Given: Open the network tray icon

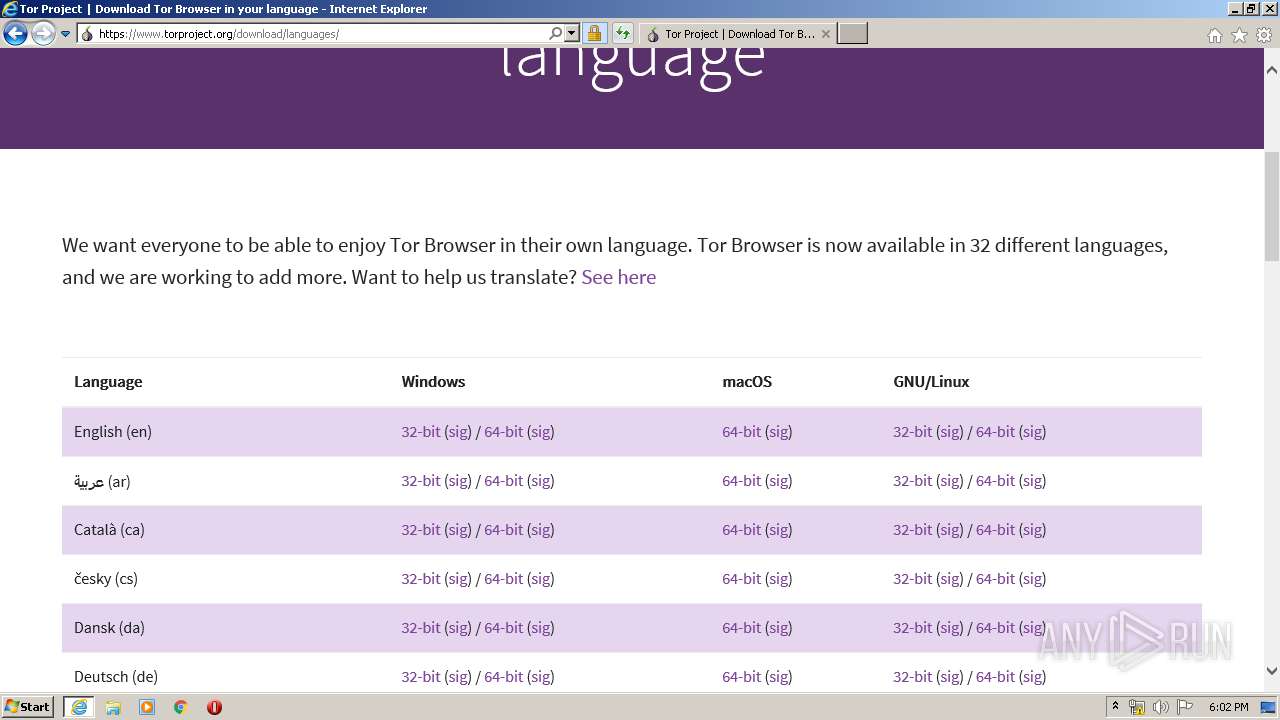Looking at the screenshot, I should click(1137, 707).
